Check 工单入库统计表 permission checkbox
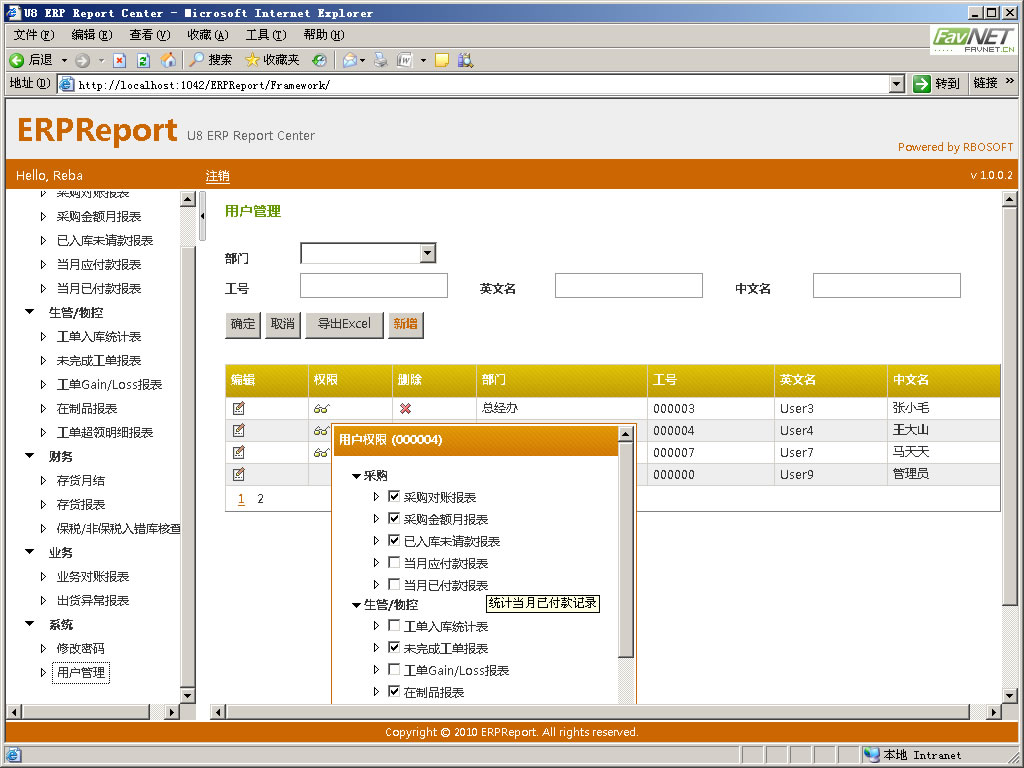Image resolution: width=1024 pixels, height=768 pixels. coord(394,626)
